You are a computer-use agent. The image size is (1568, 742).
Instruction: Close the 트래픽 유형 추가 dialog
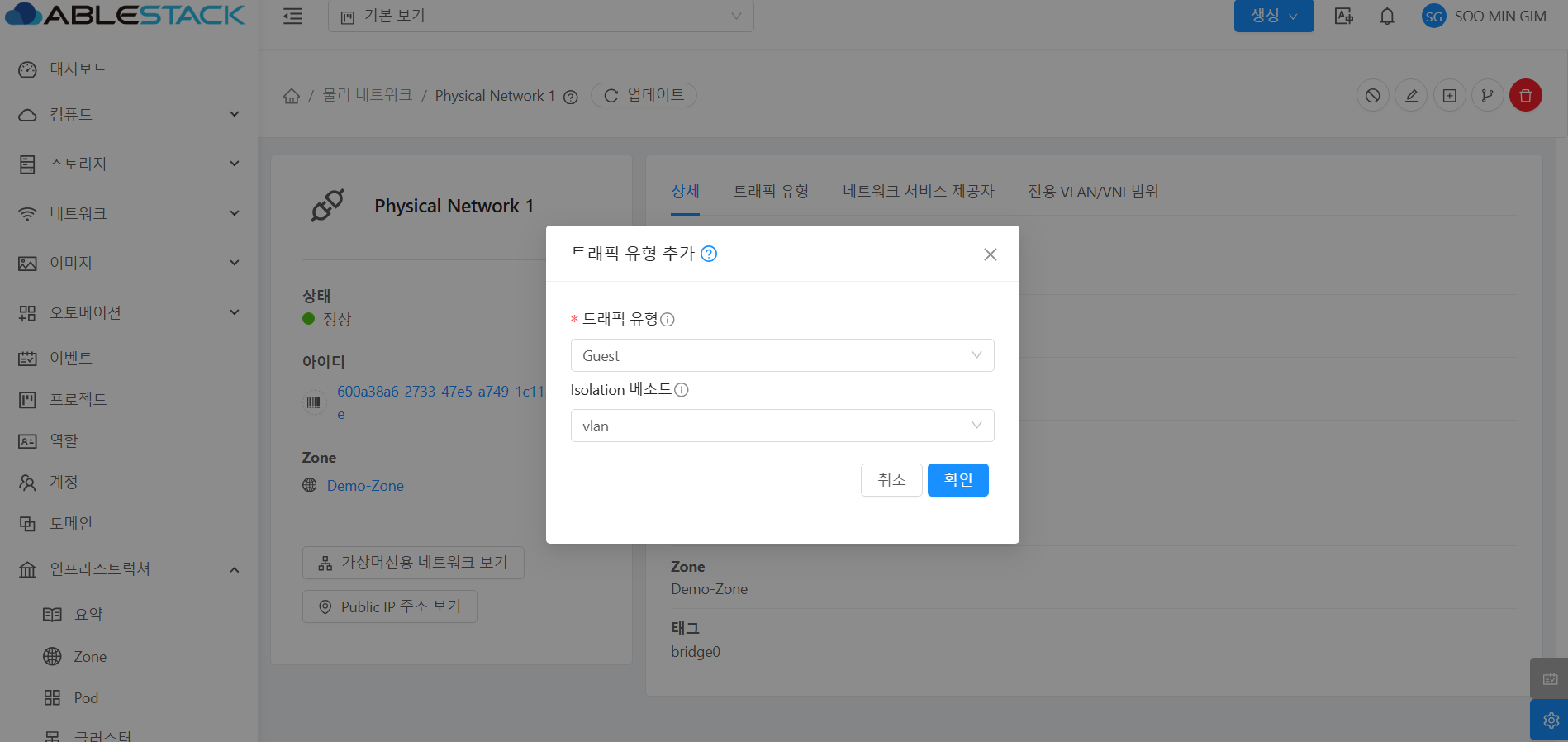click(x=990, y=254)
